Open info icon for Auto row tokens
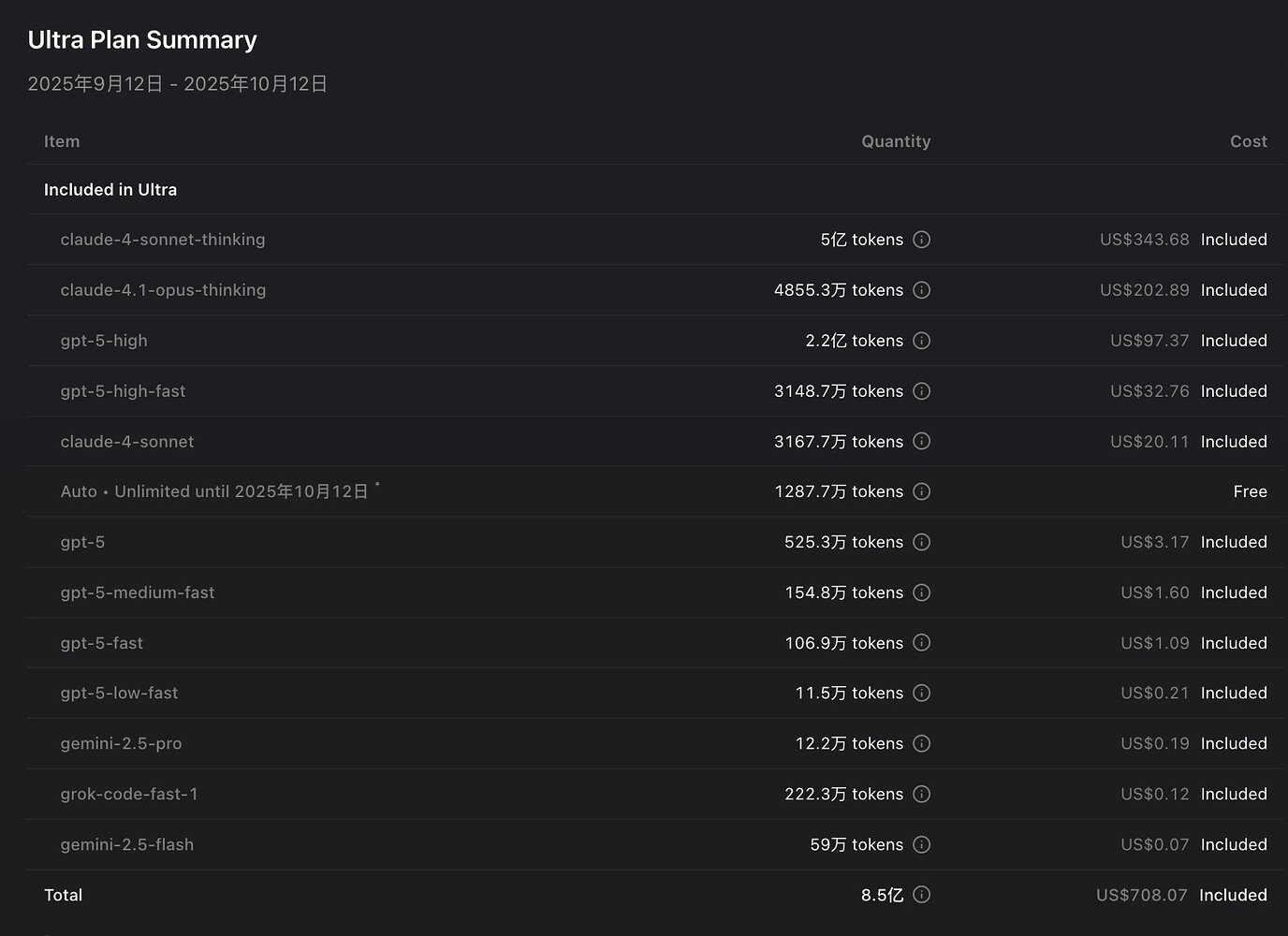1288x936 pixels. (x=922, y=491)
